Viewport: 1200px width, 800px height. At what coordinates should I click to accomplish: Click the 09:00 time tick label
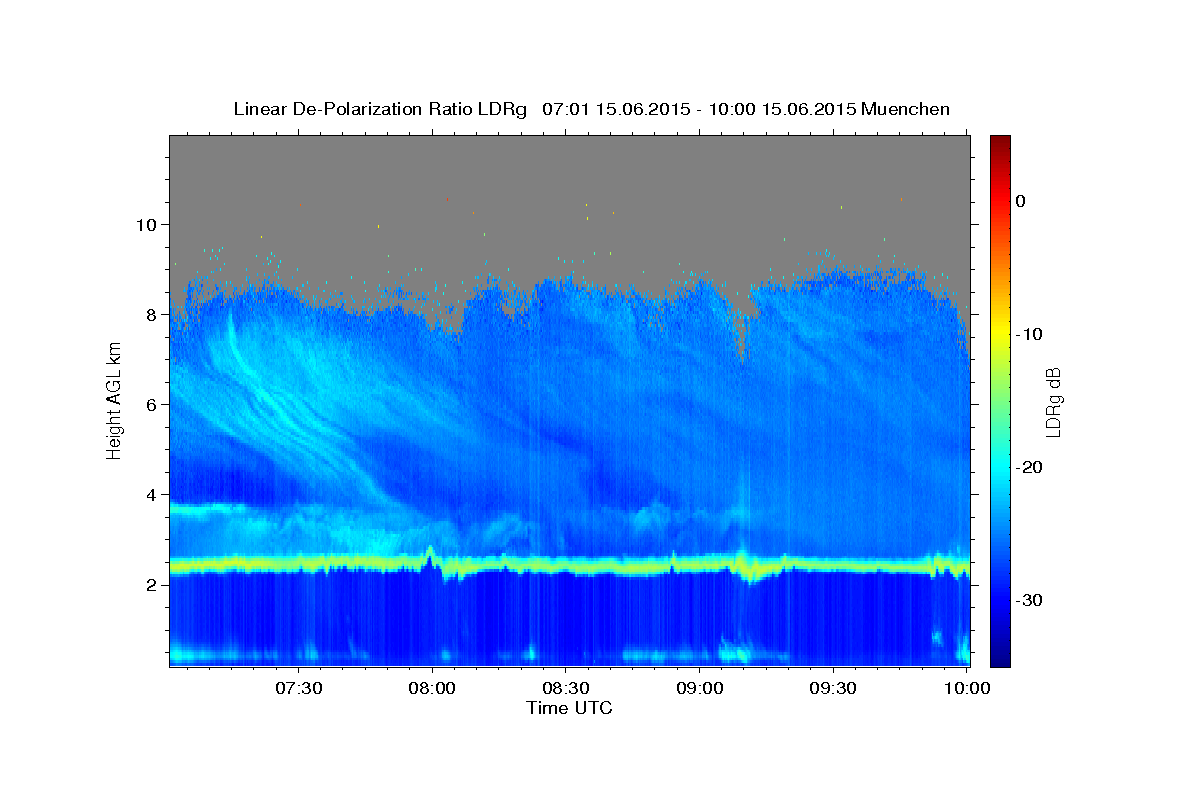(x=700, y=688)
